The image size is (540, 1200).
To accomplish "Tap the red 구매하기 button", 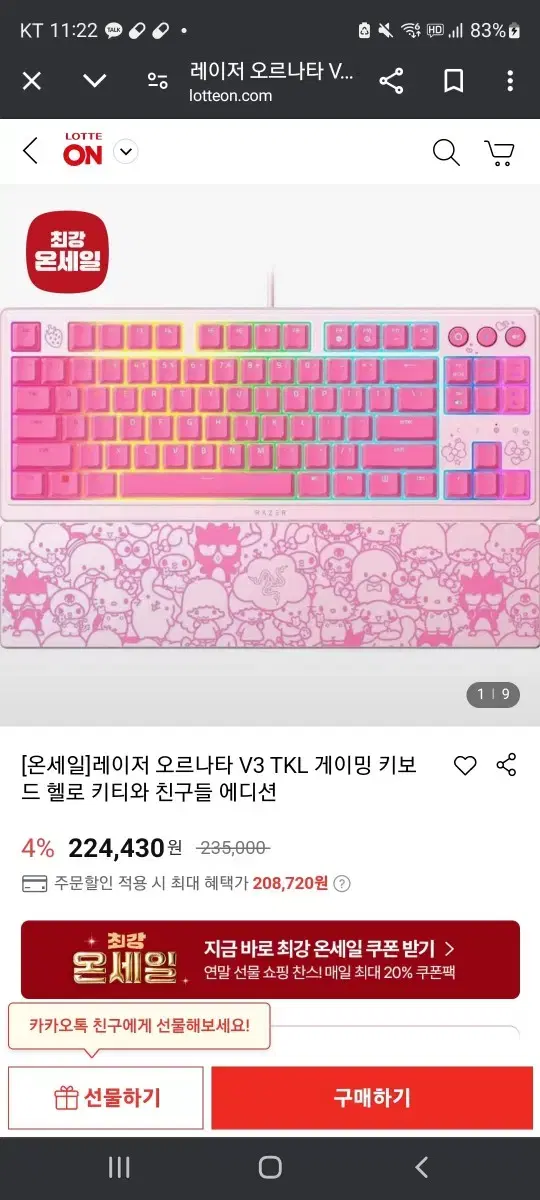I will point(372,1097).
